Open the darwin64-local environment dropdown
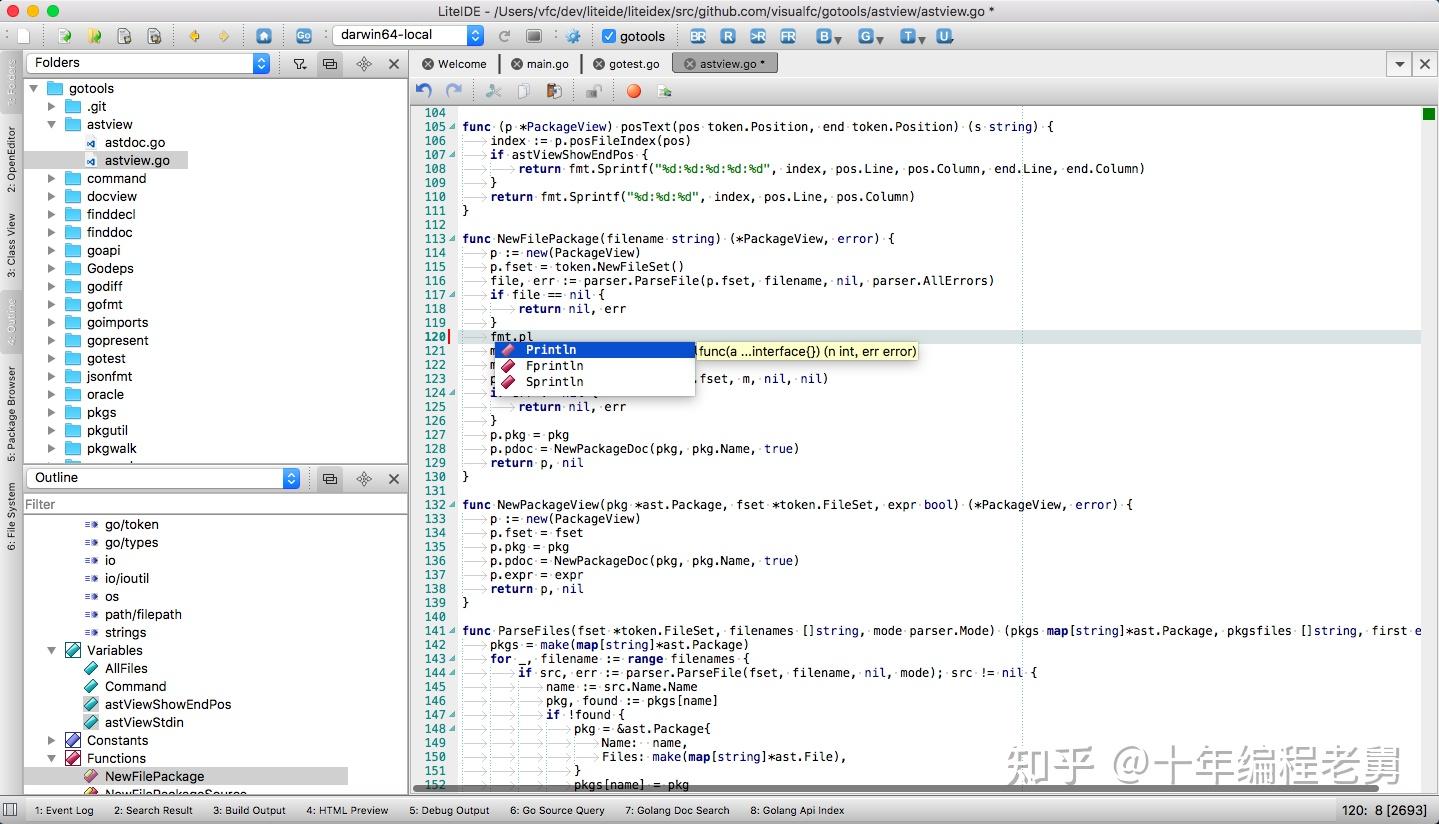This screenshot has width=1439, height=824. (408, 35)
